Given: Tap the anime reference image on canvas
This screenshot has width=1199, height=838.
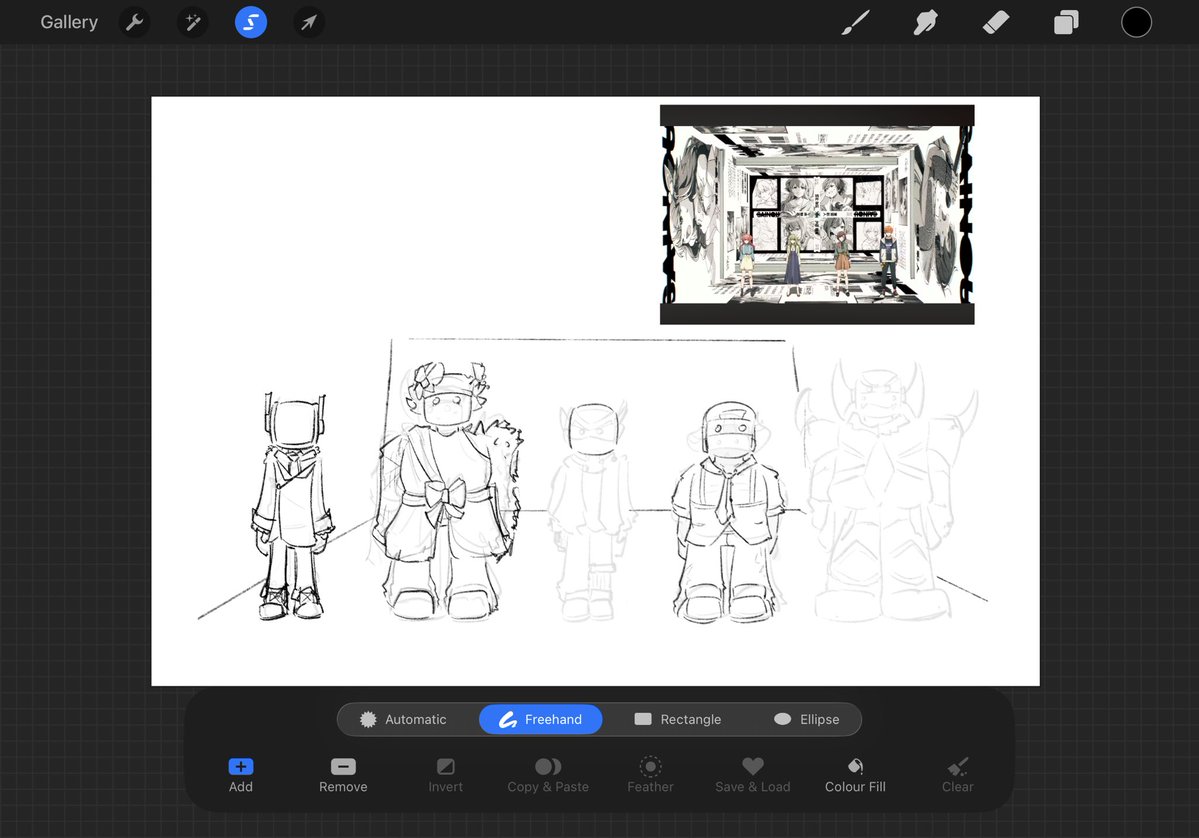Looking at the screenshot, I should click(x=817, y=215).
